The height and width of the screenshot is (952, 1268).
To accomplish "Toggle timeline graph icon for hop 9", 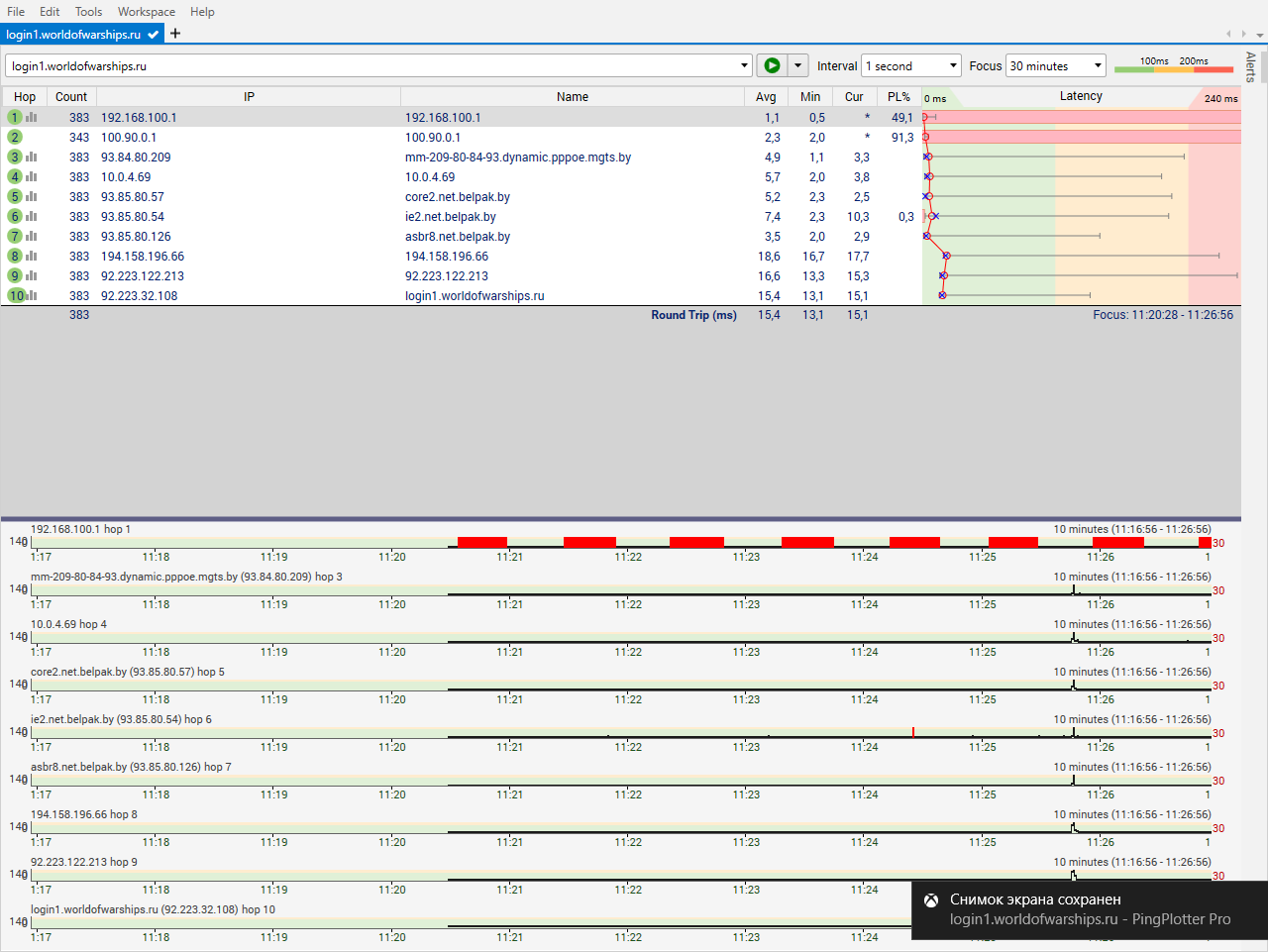I will point(32,275).
